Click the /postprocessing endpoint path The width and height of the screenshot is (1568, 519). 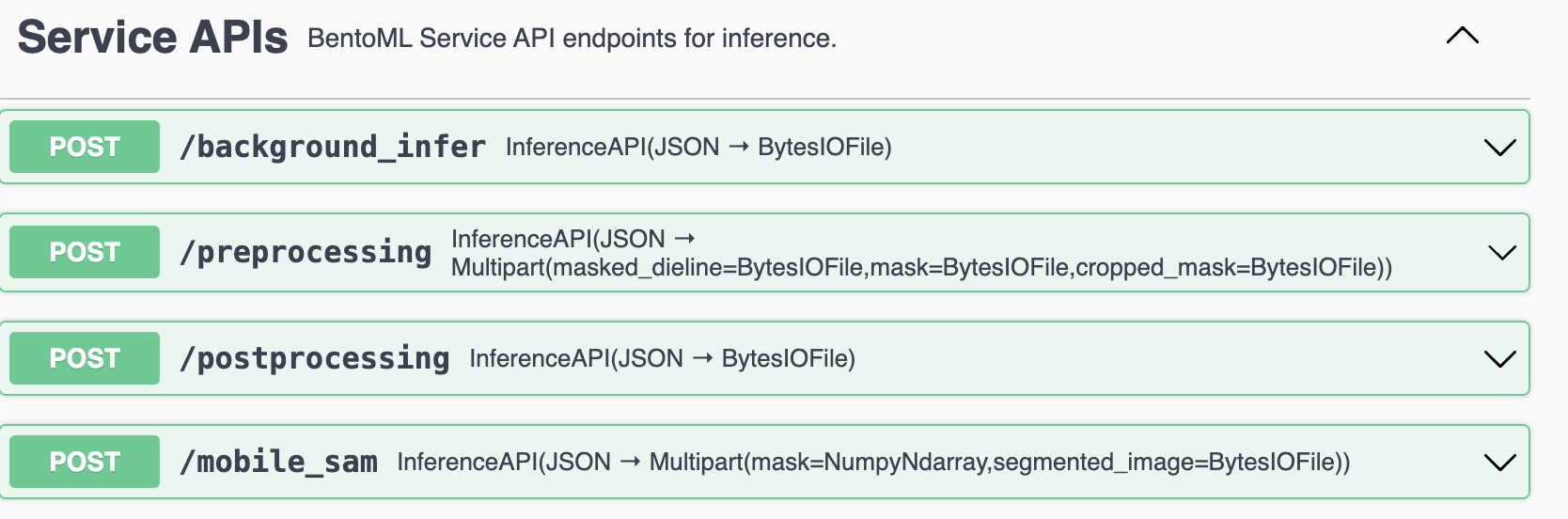click(x=315, y=358)
